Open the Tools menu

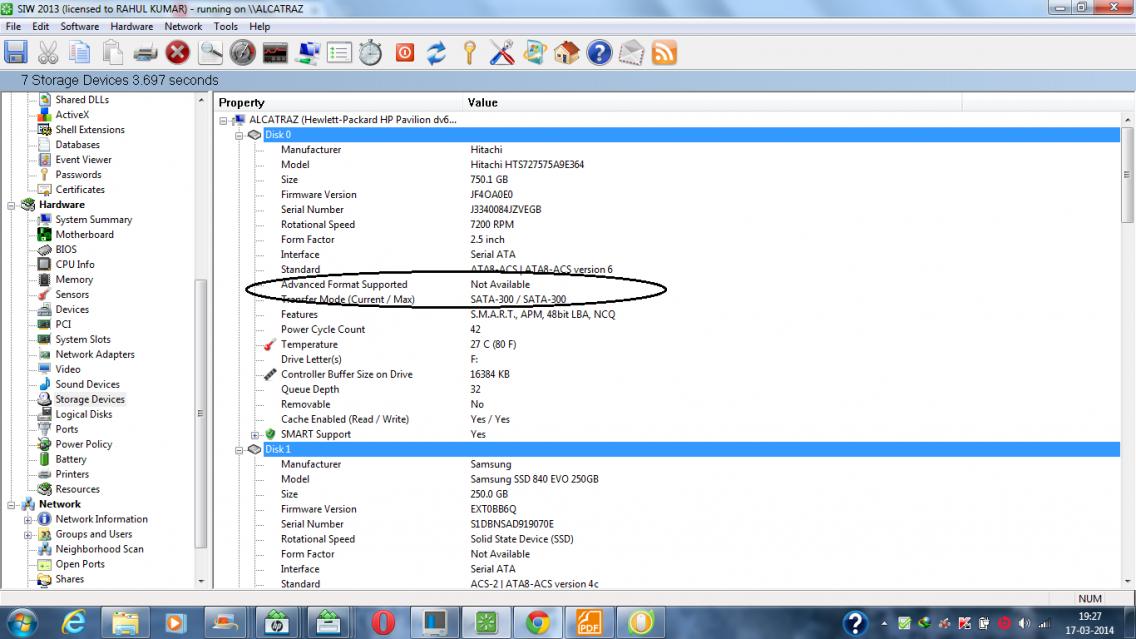point(226,26)
